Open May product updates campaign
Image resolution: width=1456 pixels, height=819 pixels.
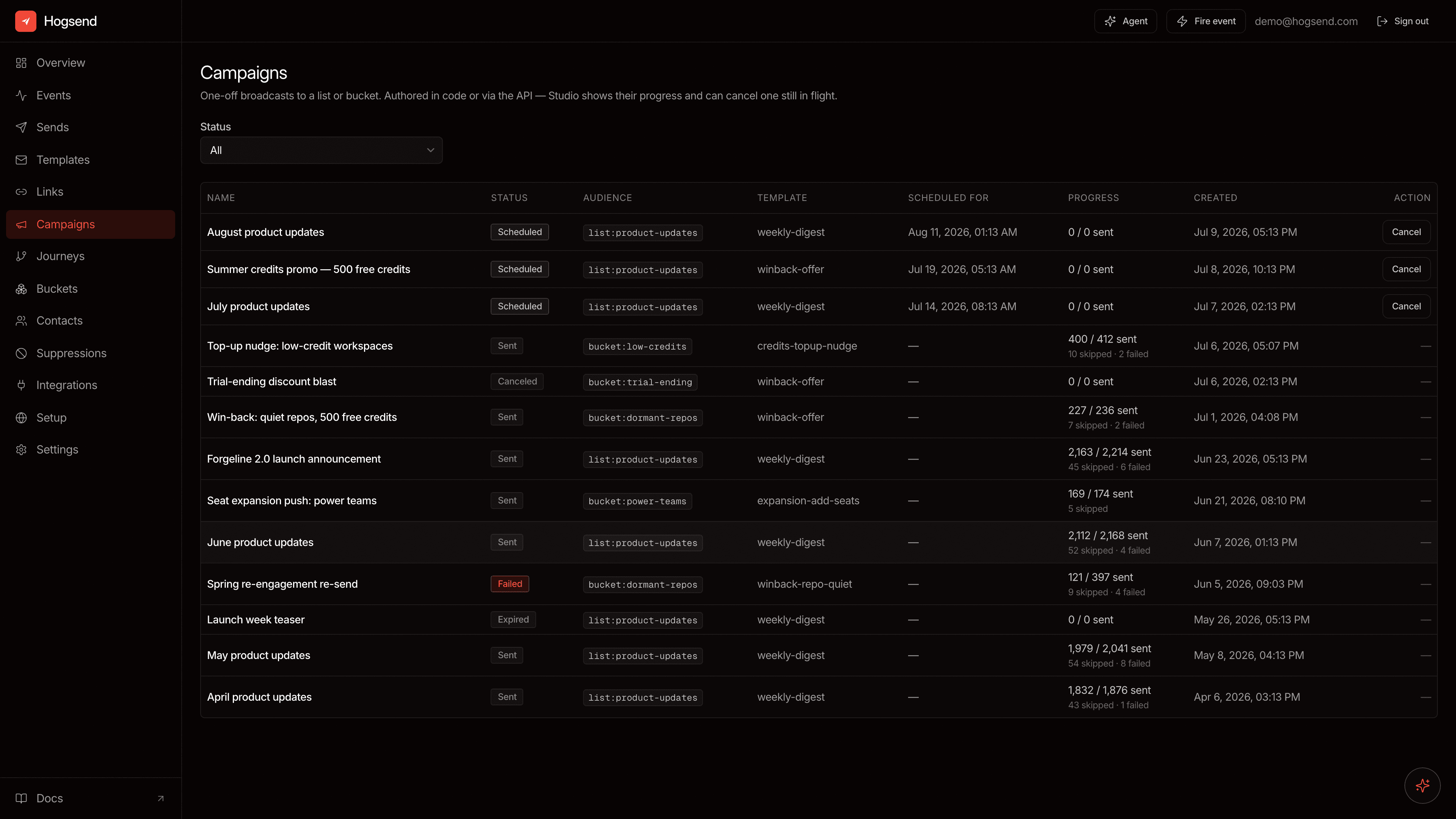(x=258, y=655)
